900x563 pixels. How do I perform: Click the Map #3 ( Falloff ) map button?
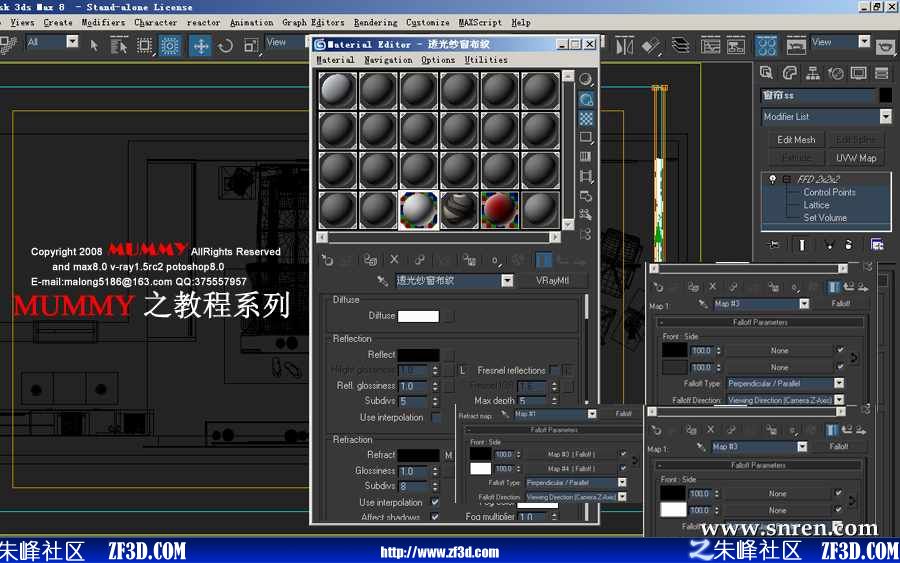[x=571, y=454]
